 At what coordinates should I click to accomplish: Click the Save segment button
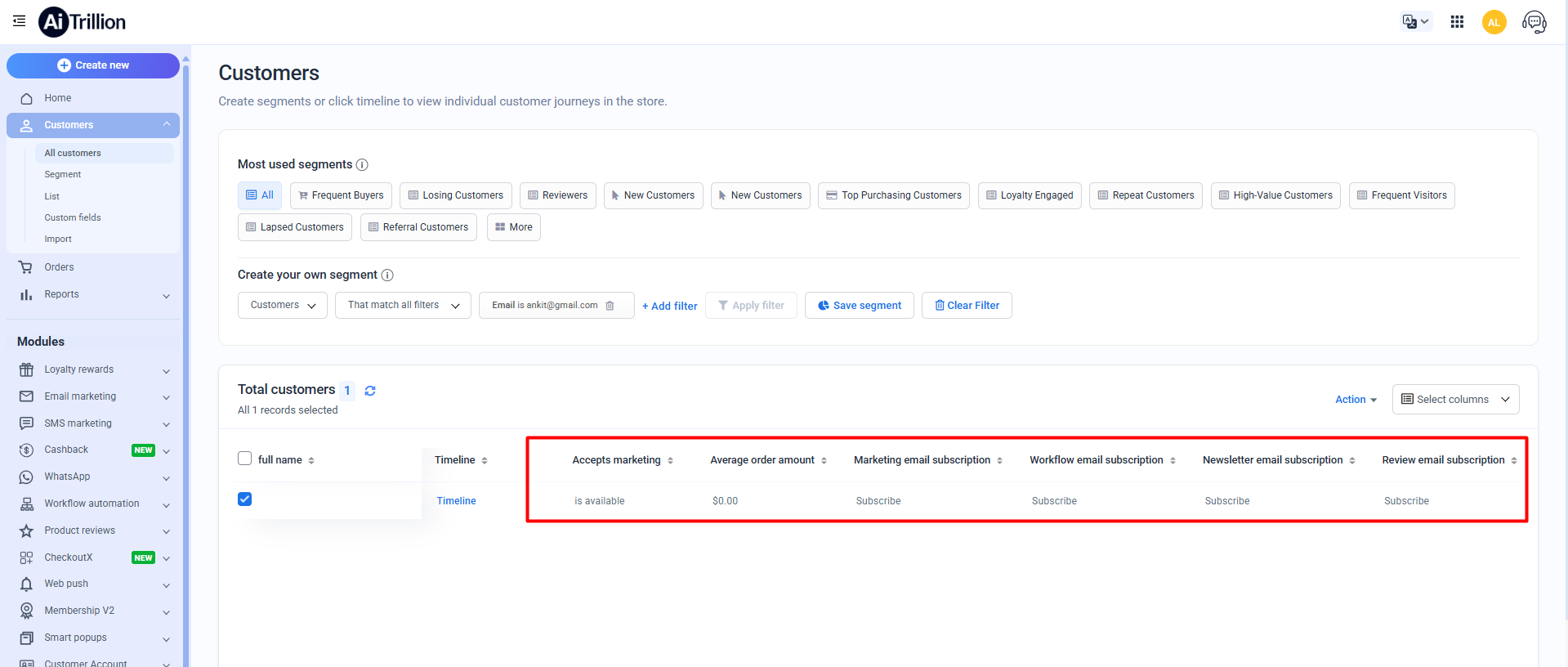tap(859, 306)
